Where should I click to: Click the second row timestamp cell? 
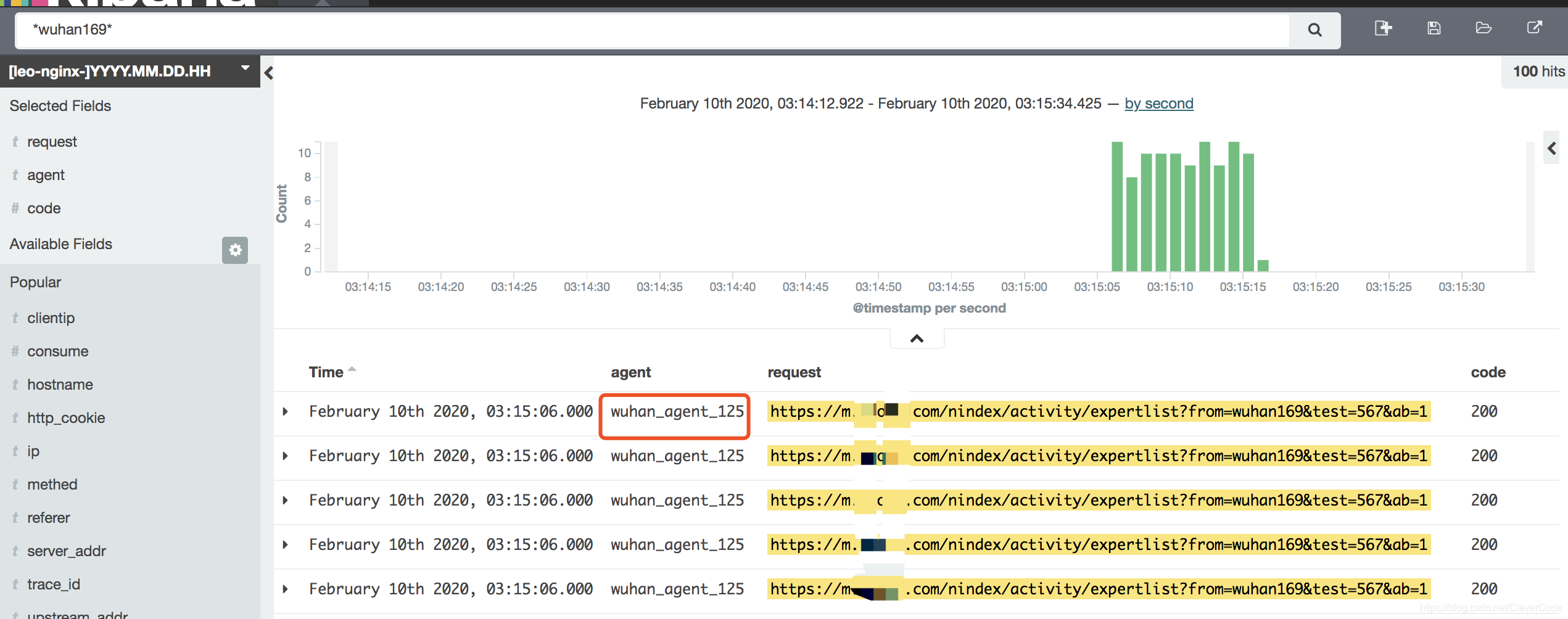[x=451, y=456]
